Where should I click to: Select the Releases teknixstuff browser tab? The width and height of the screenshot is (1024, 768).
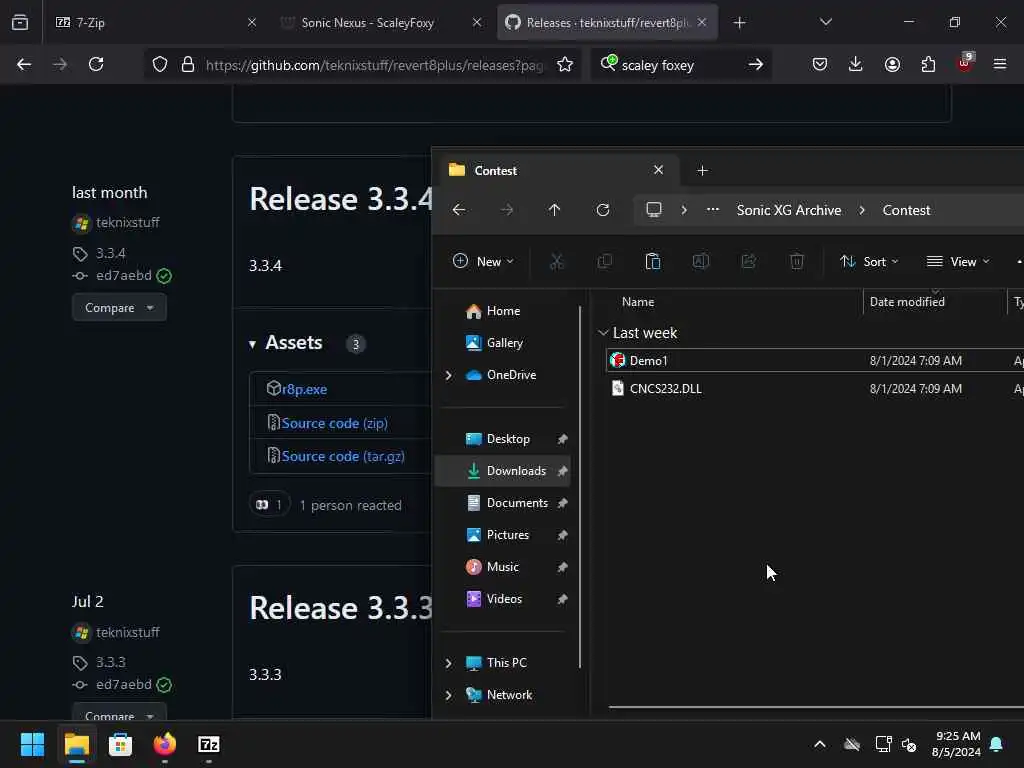tap(607, 22)
